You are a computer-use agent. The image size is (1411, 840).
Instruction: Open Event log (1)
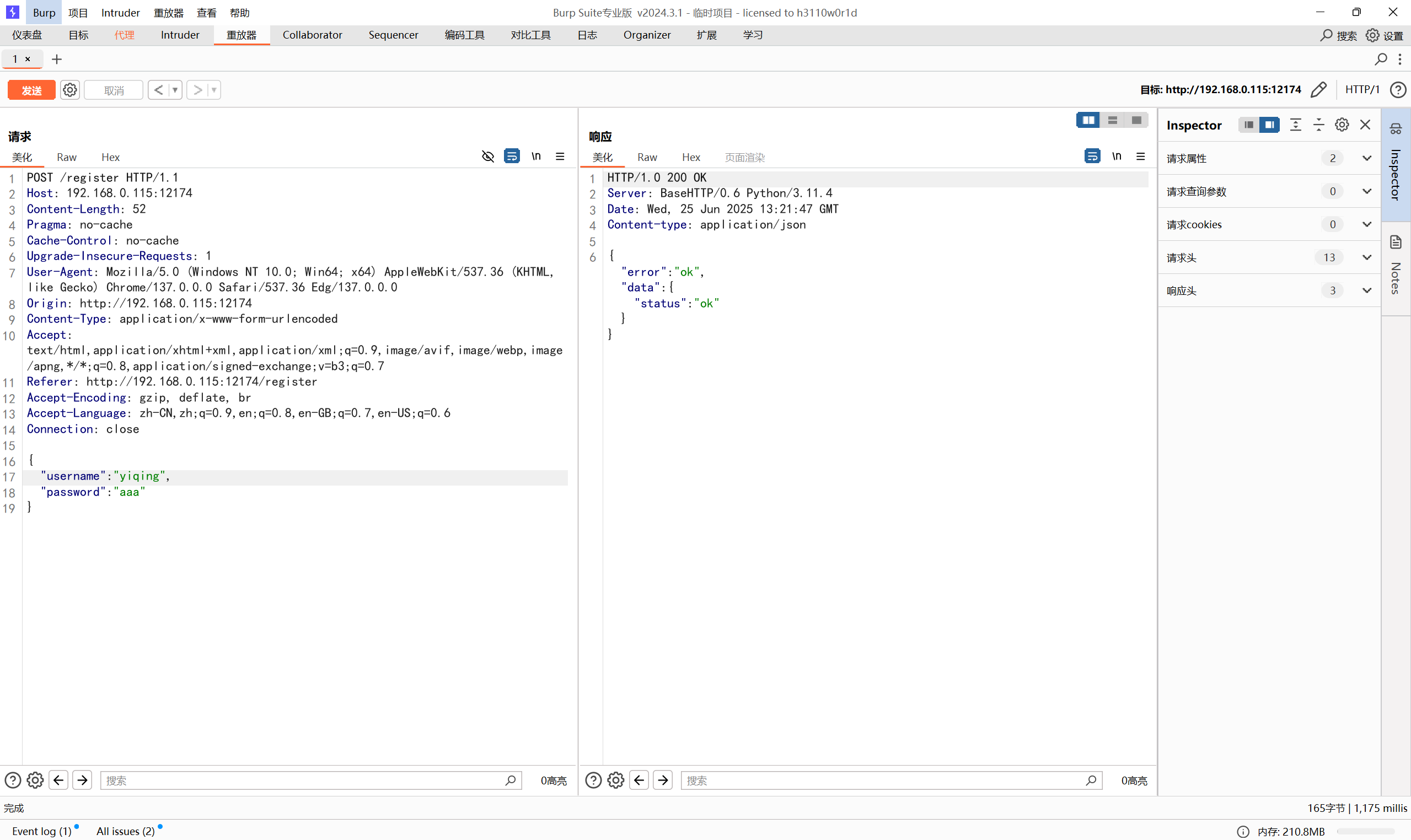click(42, 831)
